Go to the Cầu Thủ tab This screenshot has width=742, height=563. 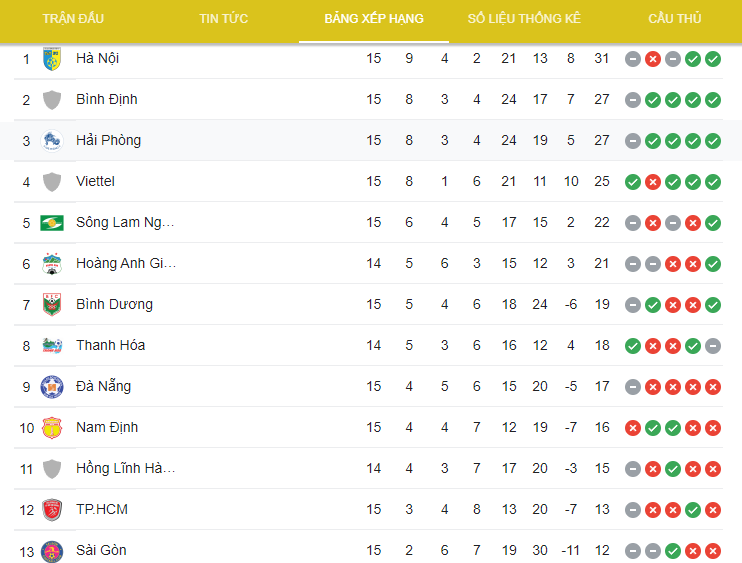click(x=675, y=19)
